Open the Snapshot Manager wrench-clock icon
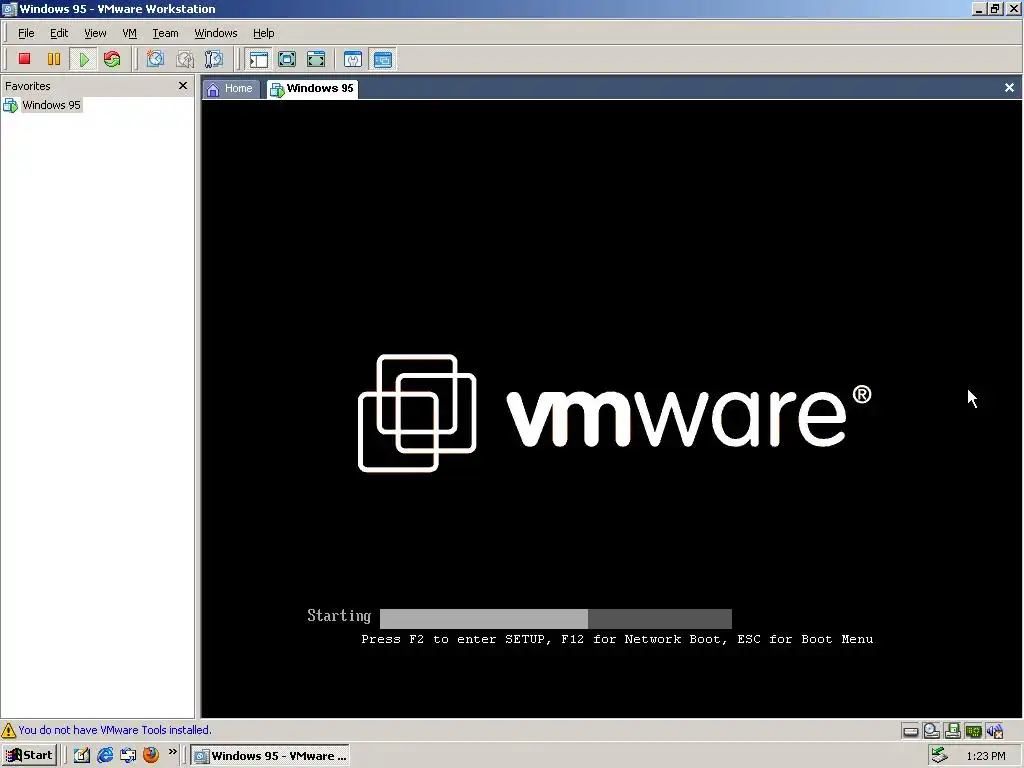1024x768 pixels. [214, 59]
